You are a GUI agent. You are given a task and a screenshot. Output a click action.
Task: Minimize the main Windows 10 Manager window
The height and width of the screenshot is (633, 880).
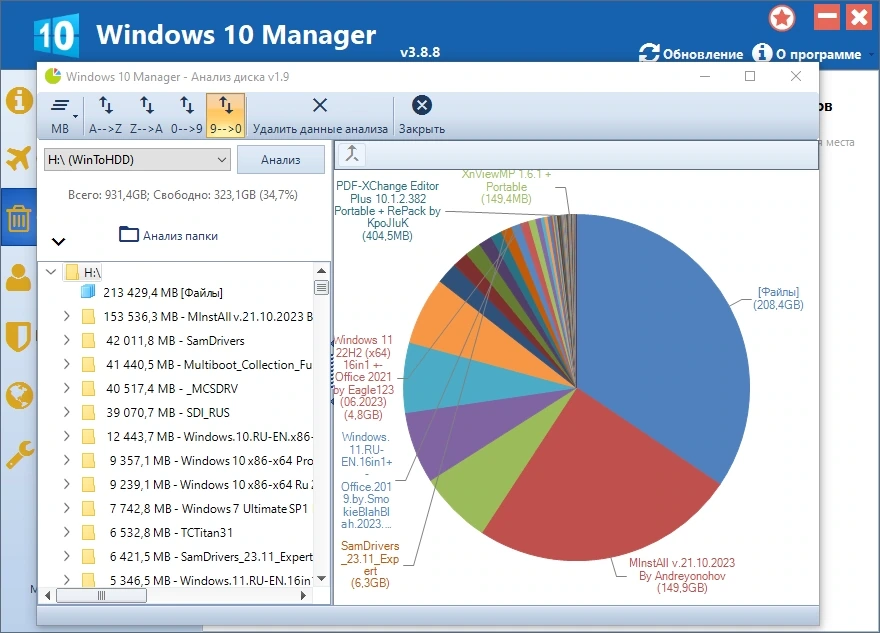[x=827, y=17]
